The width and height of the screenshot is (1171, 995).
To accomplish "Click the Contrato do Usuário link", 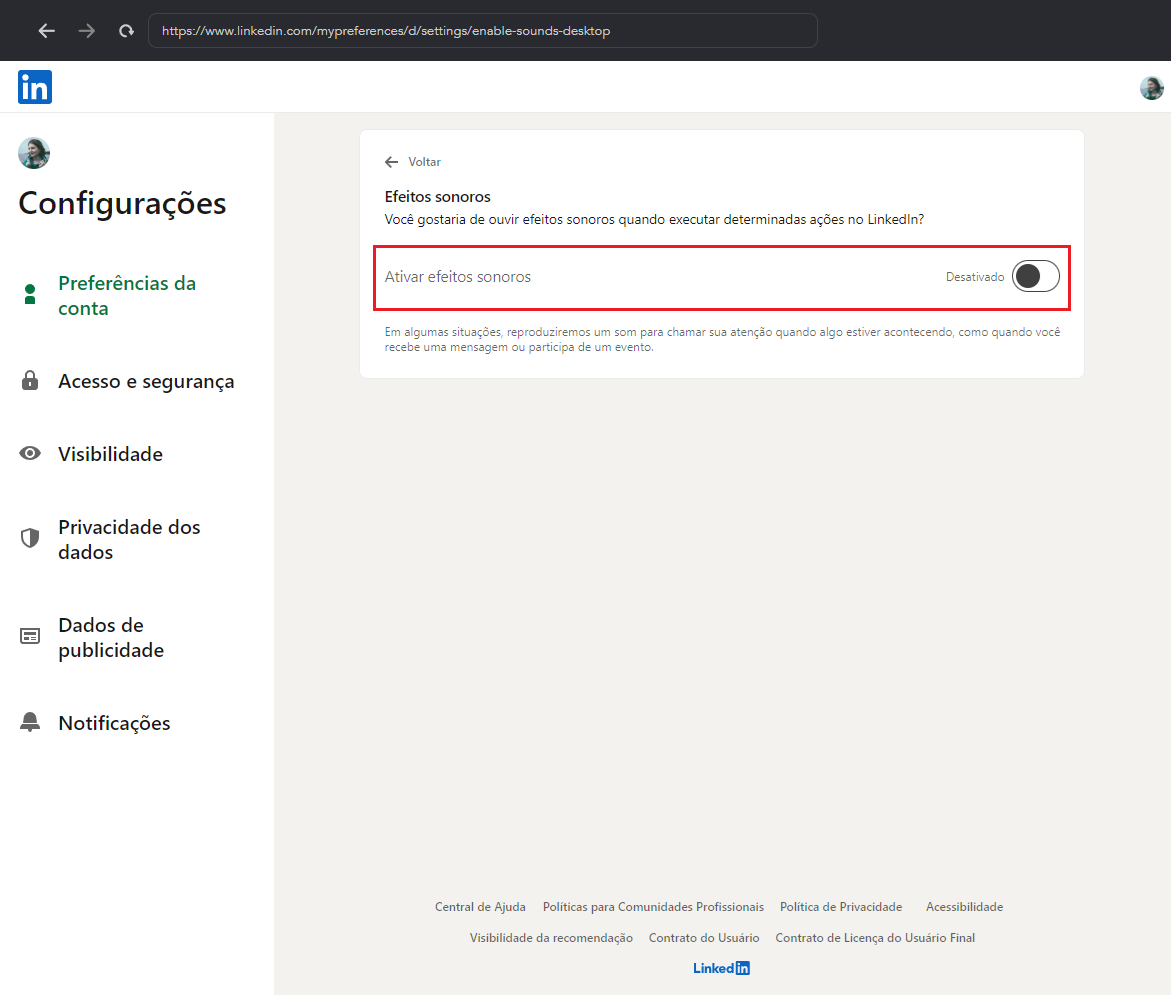I will (x=704, y=938).
